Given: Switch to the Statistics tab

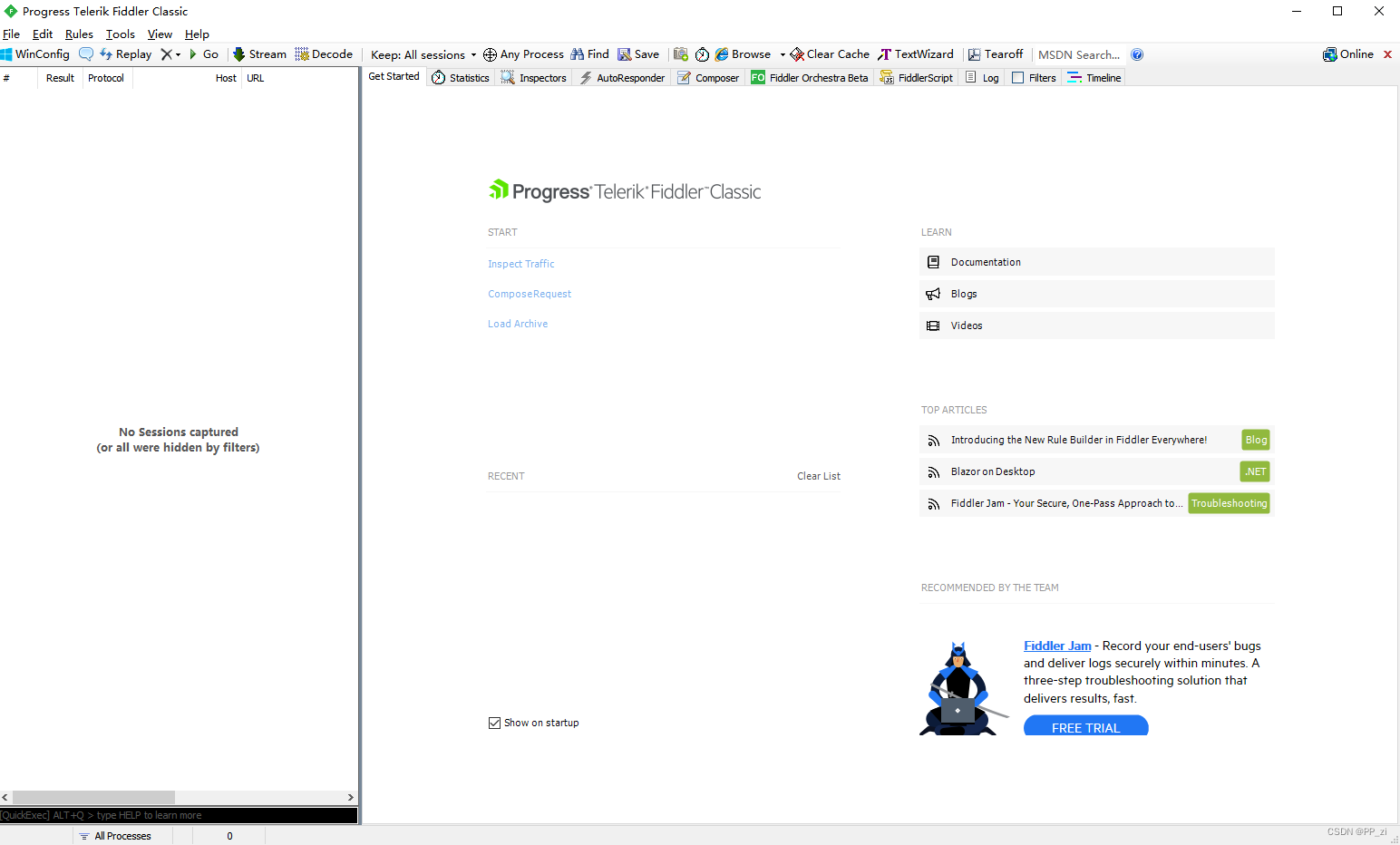Looking at the screenshot, I should 461,78.
